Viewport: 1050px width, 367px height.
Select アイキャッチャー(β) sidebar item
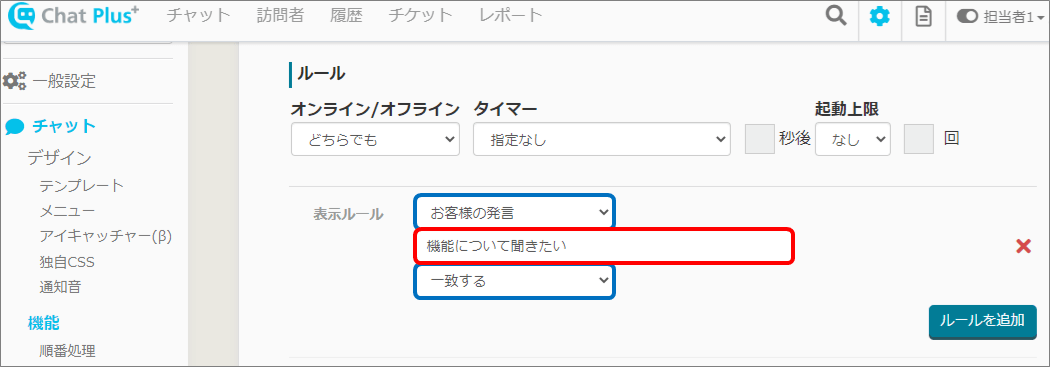(106, 236)
